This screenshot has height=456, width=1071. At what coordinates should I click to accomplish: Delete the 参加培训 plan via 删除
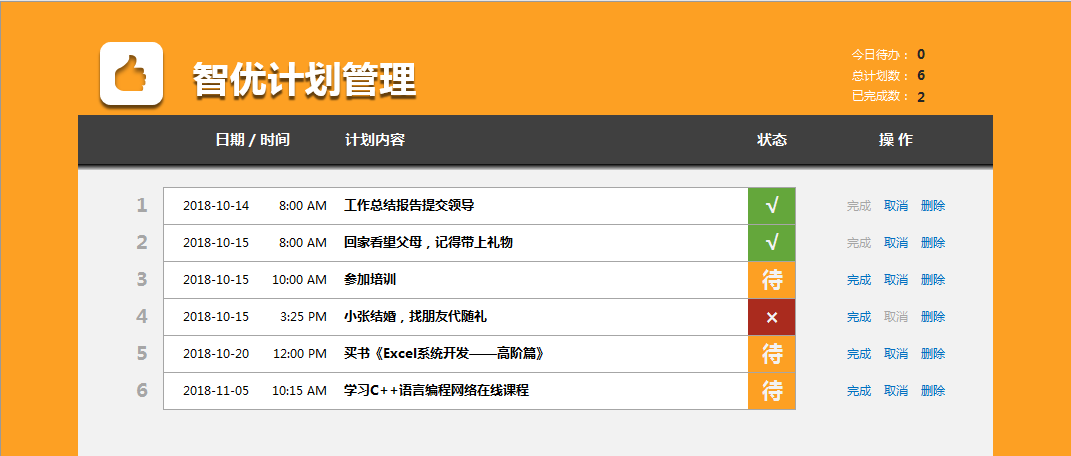(933, 279)
